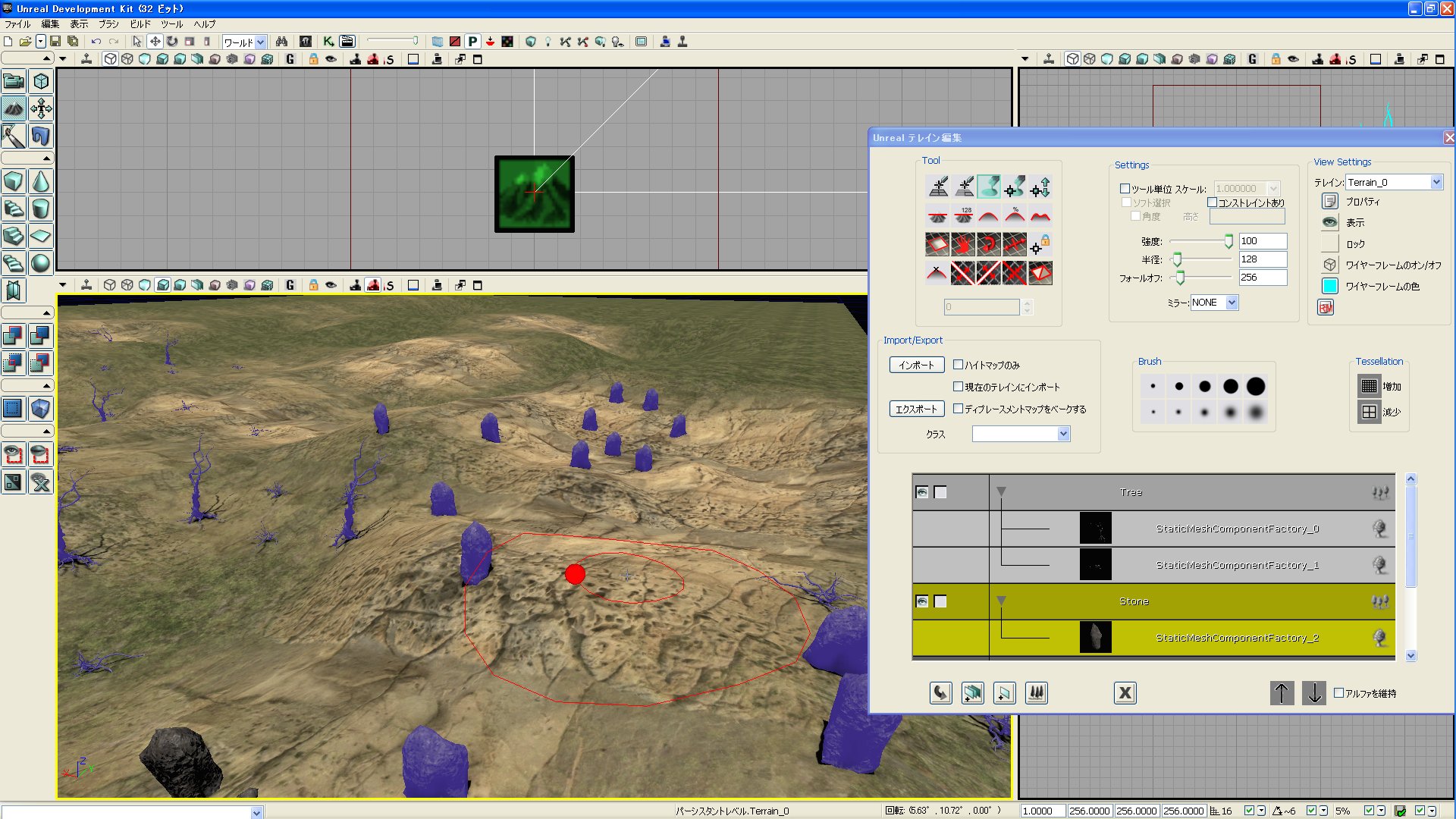Select the largest hard round brush
The height and width of the screenshot is (819, 1456).
(x=1256, y=386)
